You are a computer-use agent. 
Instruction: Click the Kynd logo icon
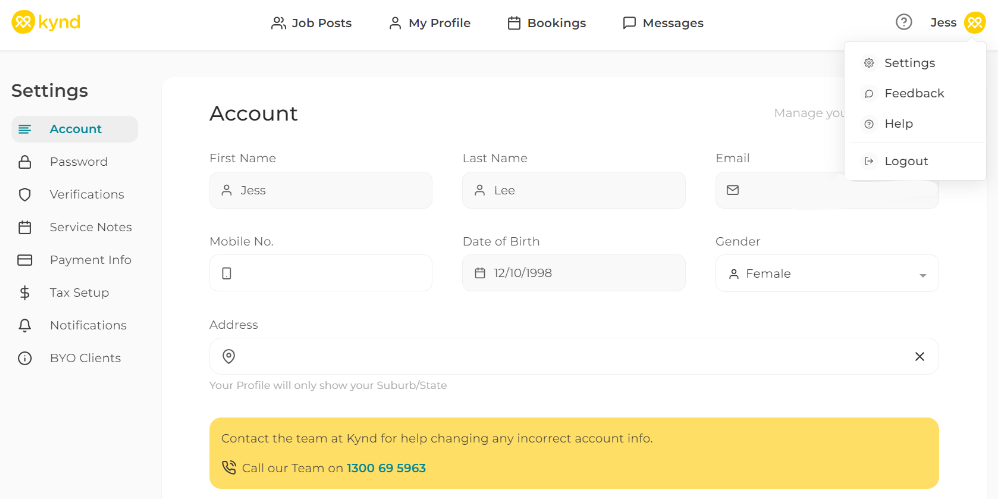coord(22,22)
